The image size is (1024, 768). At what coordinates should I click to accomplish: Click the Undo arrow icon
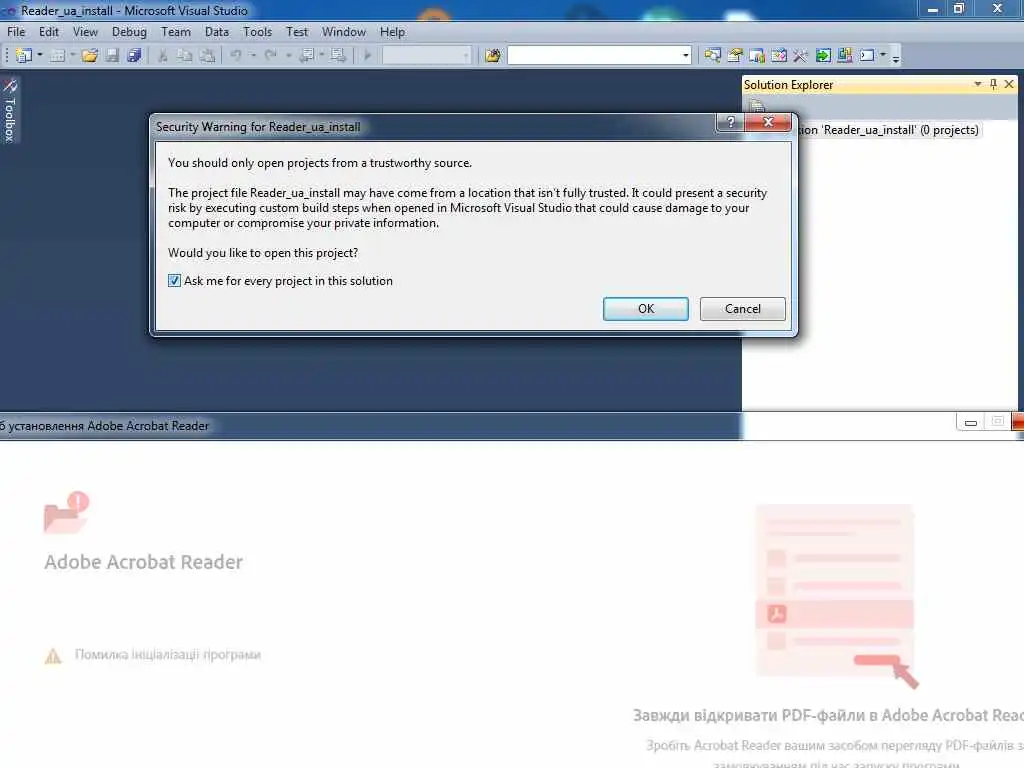236,56
